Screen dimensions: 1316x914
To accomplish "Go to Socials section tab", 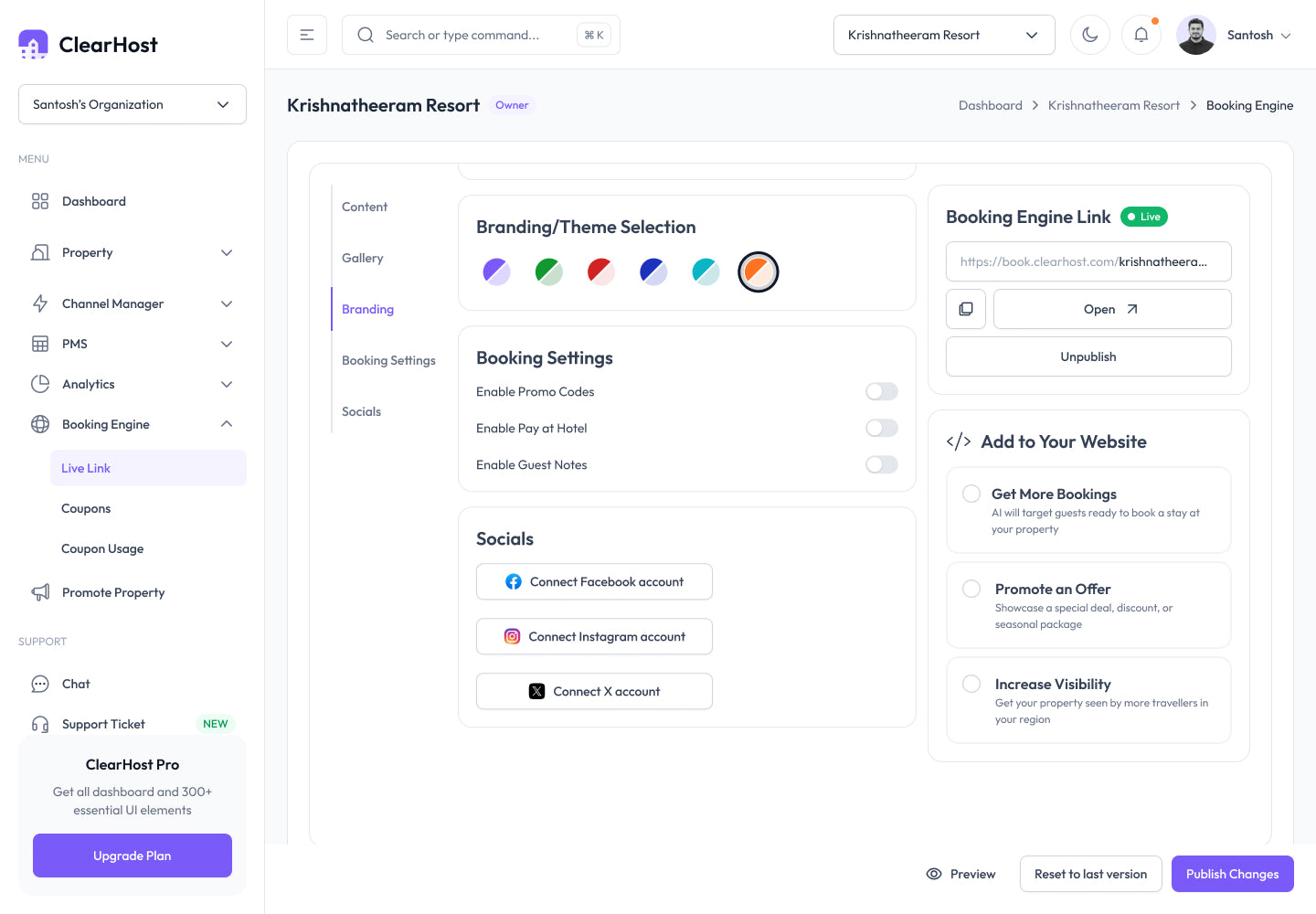I will tap(361, 411).
